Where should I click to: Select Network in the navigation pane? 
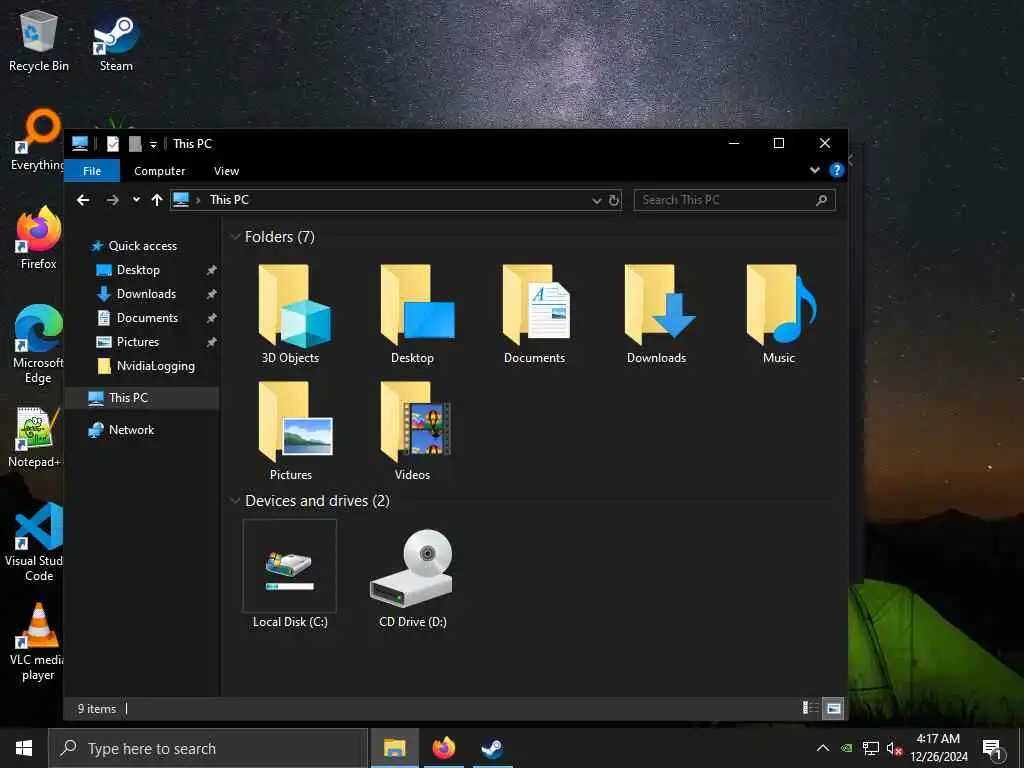pos(131,430)
